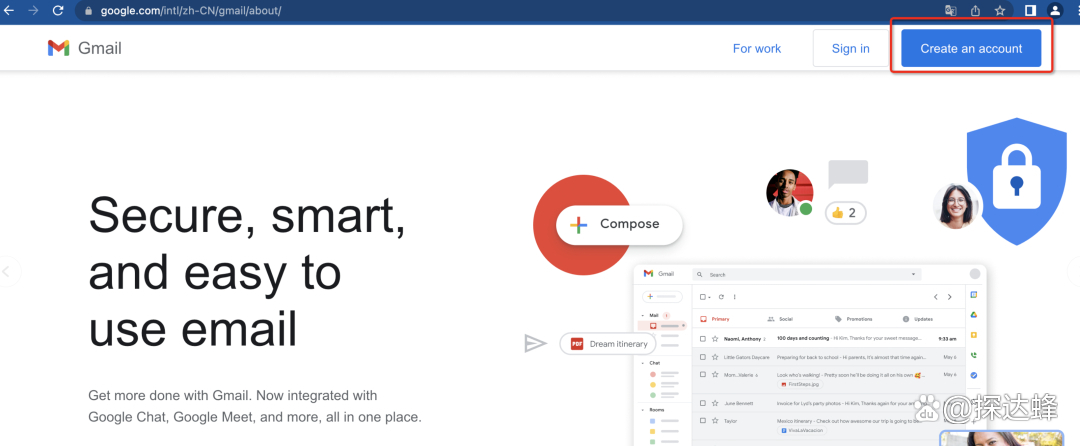
Task: Open the translate page icon in address bar
Action: pyautogui.click(x=951, y=10)
